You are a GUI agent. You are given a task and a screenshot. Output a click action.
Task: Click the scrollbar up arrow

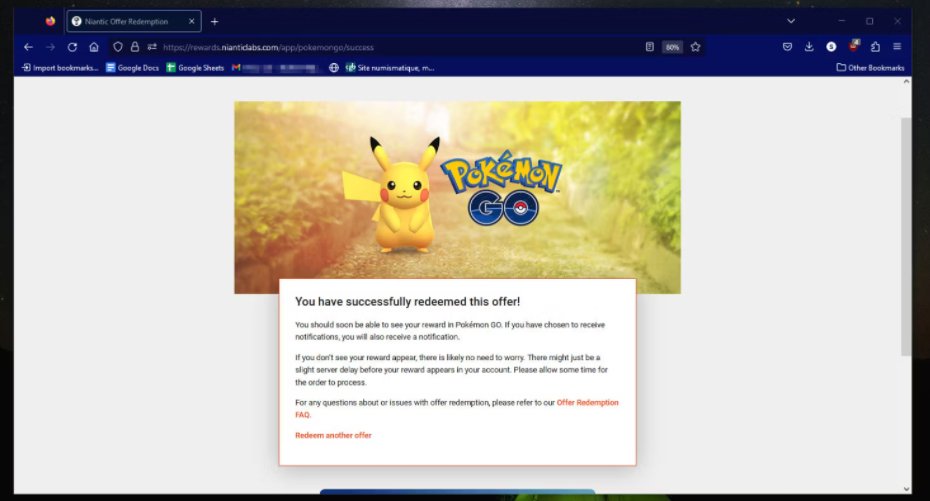tap(906, 82)
